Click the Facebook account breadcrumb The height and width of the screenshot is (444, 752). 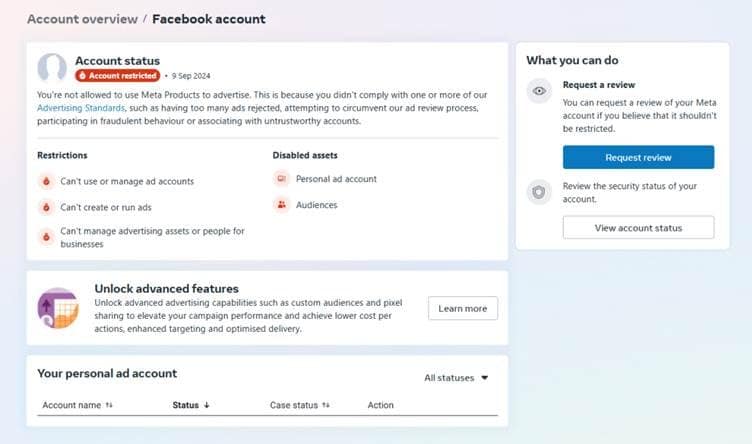click(x=209, y=19)
